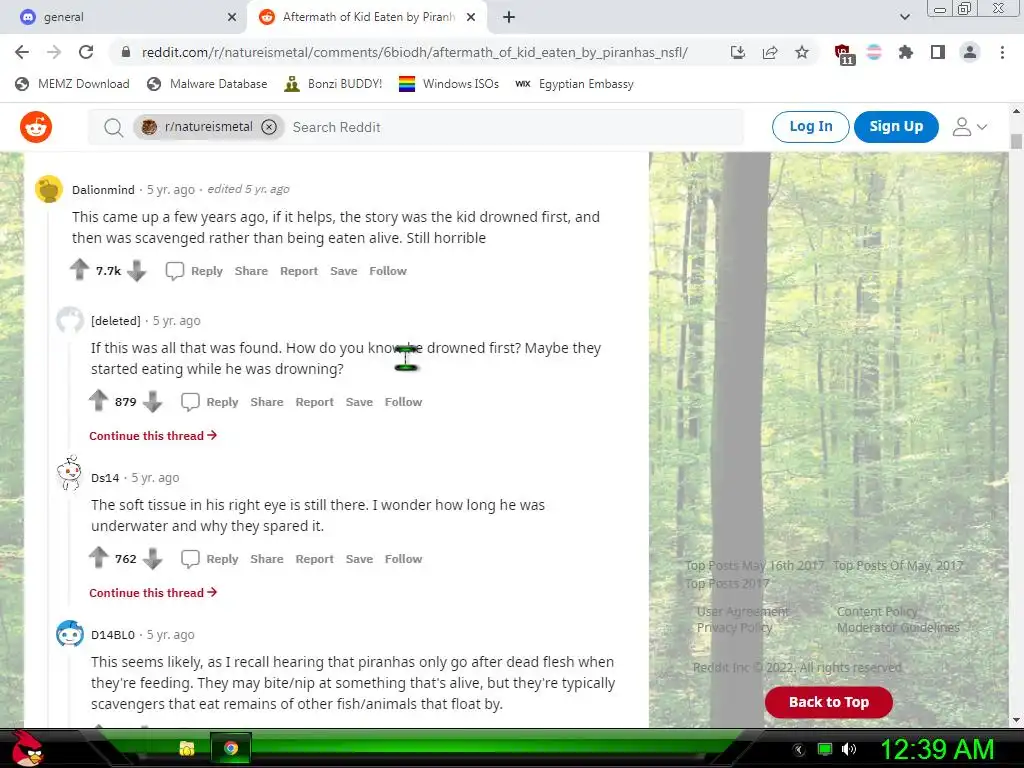
Task: Follow Ds14's comment
Action: pos(404,559)
